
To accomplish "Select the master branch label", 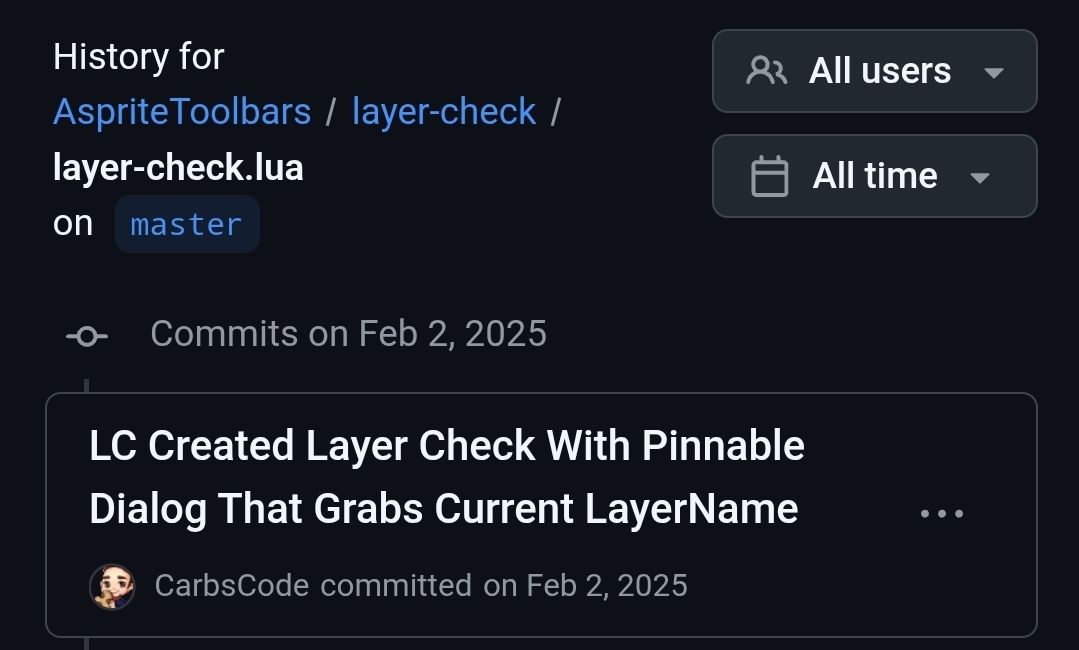I will tap(187, 224).
